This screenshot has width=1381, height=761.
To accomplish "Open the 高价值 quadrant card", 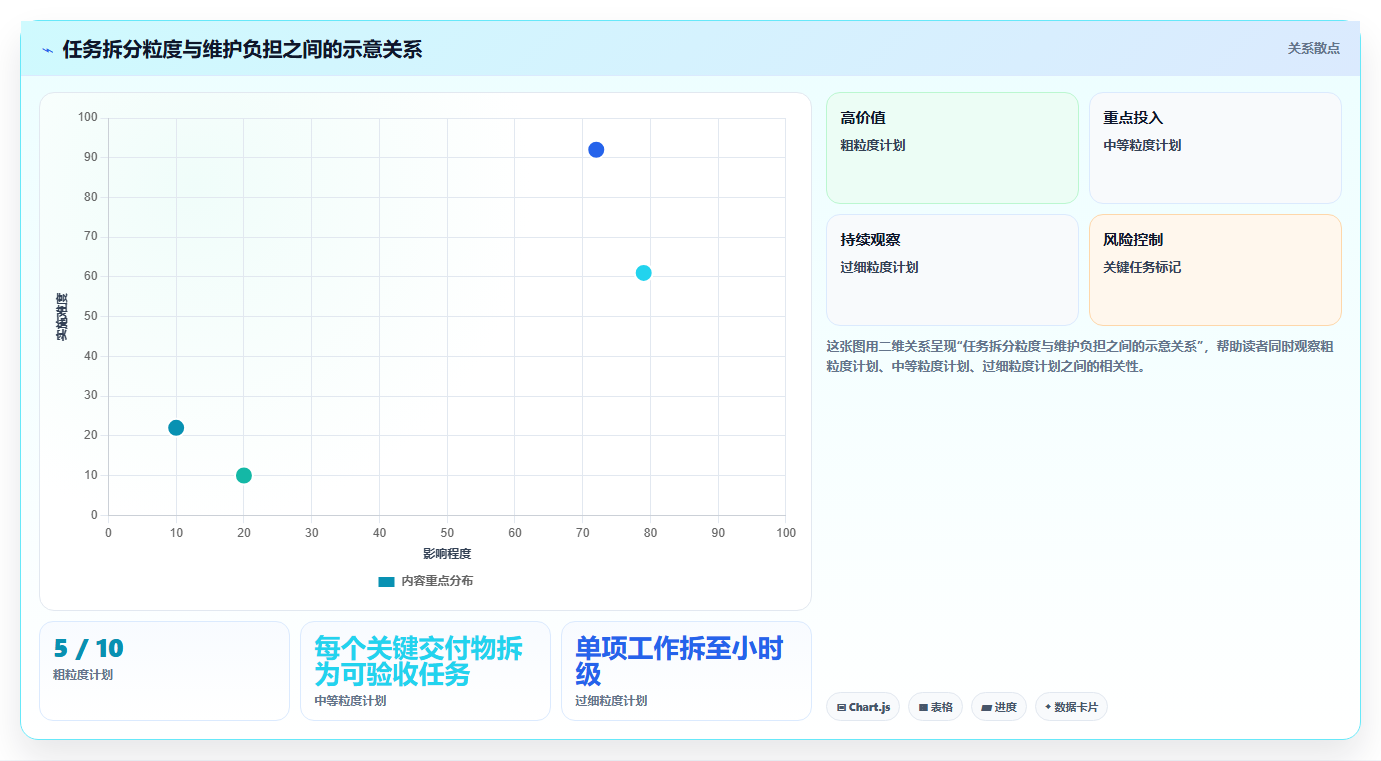I will 952,148.
